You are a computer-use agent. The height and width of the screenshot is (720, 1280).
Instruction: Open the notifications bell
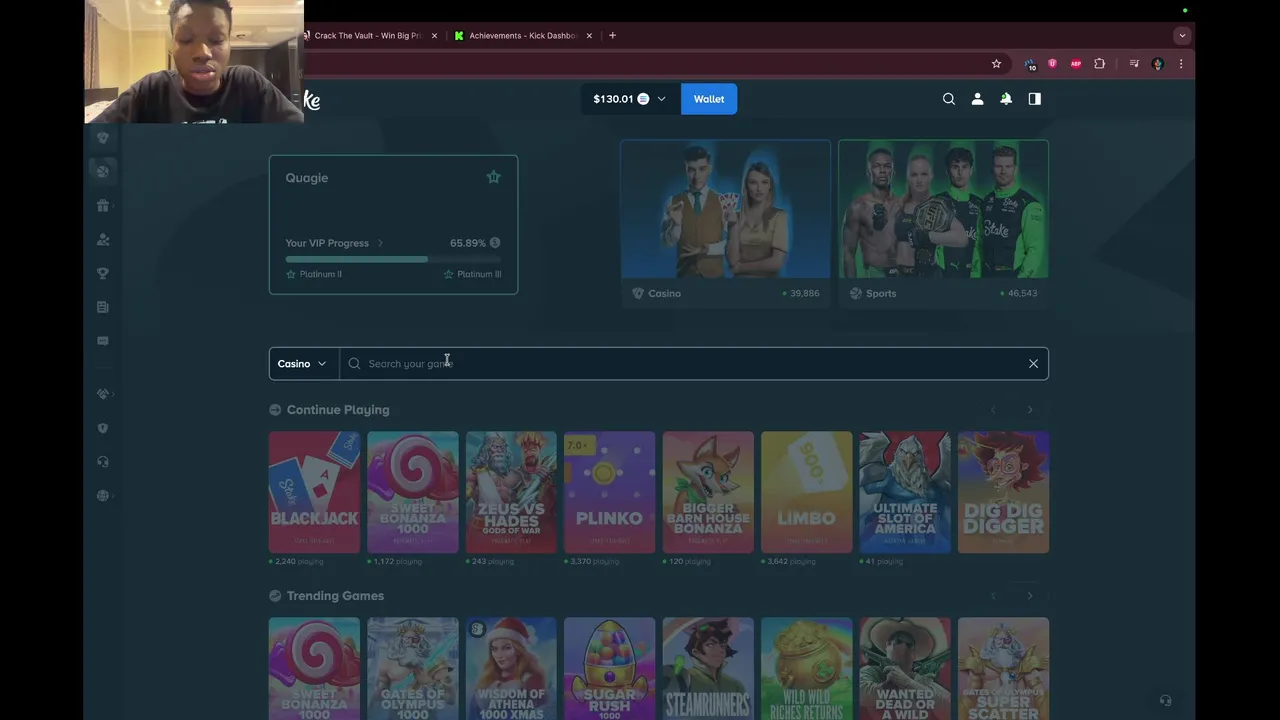[x=1006, y=99]
